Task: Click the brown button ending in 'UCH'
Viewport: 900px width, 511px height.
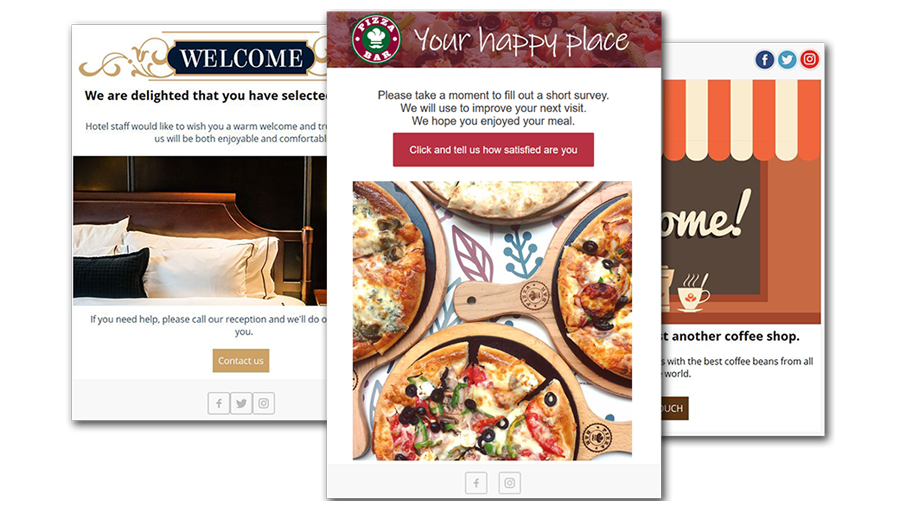Action: (675, 408)
